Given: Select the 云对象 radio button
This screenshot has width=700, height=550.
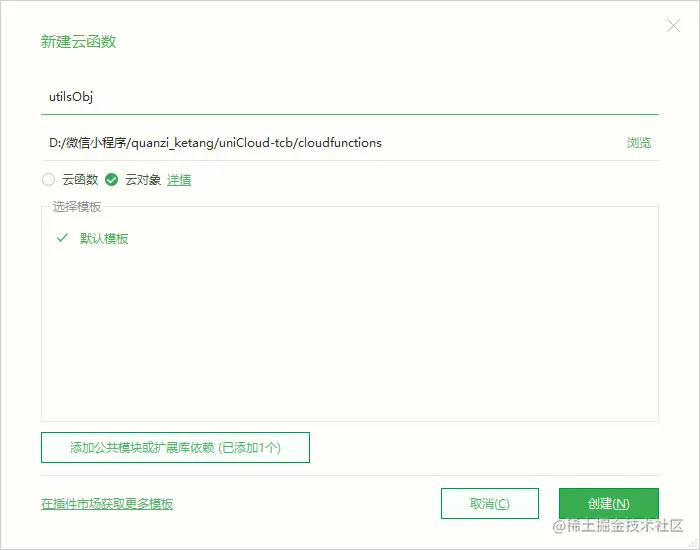Looking at the screenshot, I should [x=111, y=179].
